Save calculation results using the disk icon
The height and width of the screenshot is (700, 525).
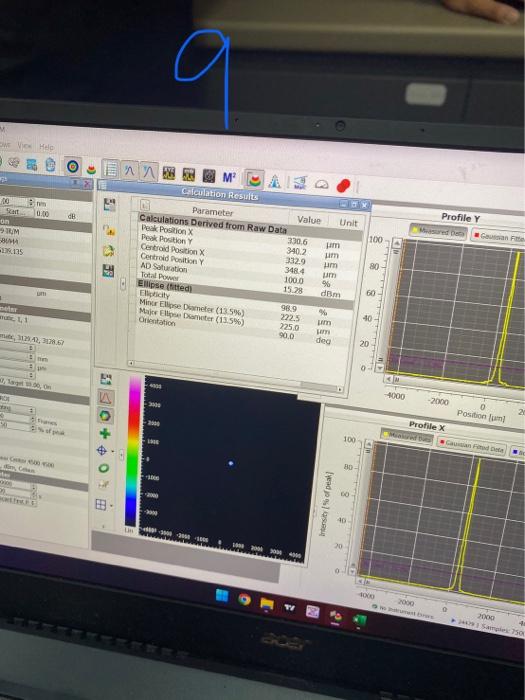pos(109,205)
